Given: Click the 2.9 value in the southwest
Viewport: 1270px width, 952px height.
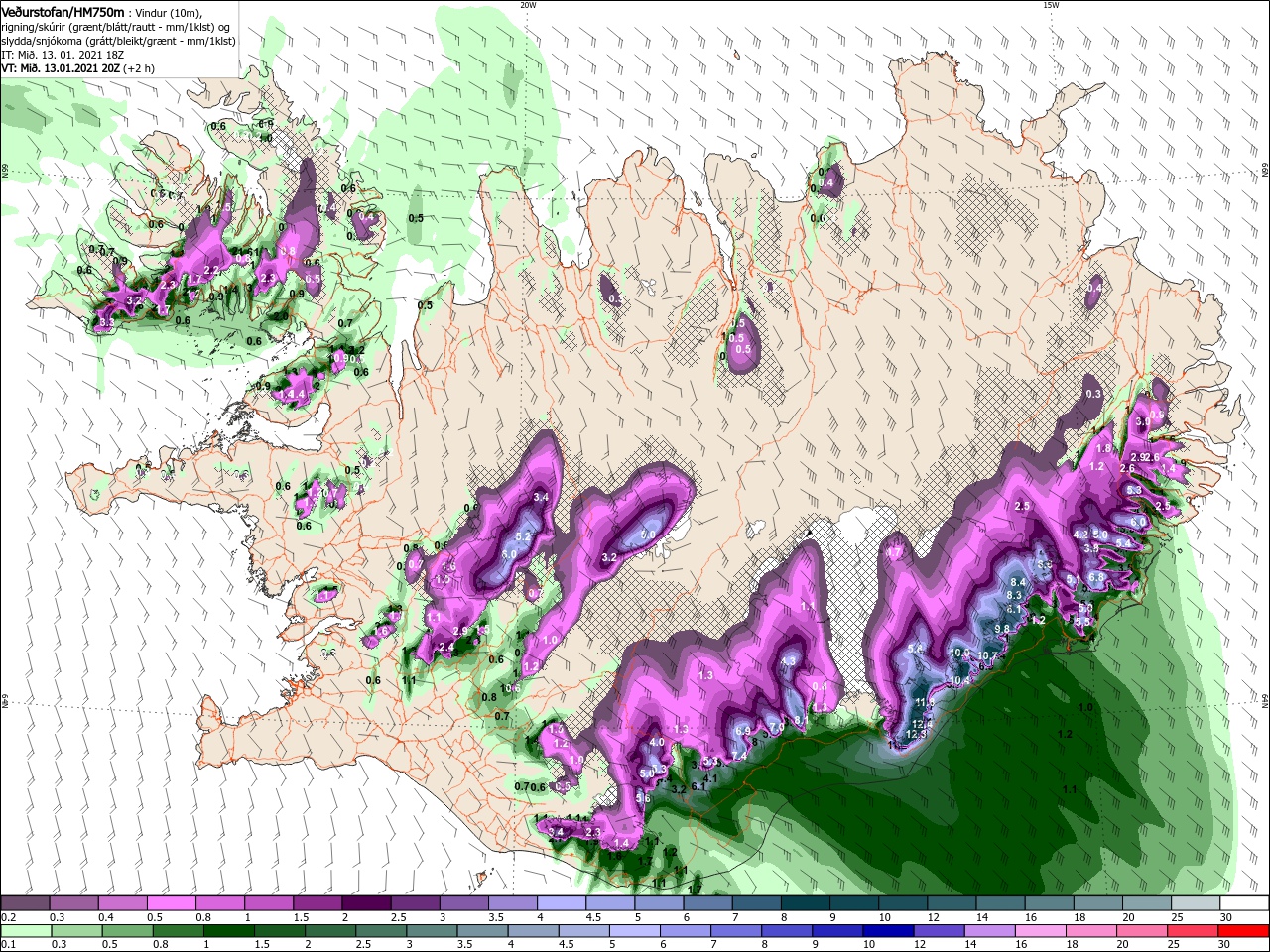Looking at the screenshot, I should [460, 631].
